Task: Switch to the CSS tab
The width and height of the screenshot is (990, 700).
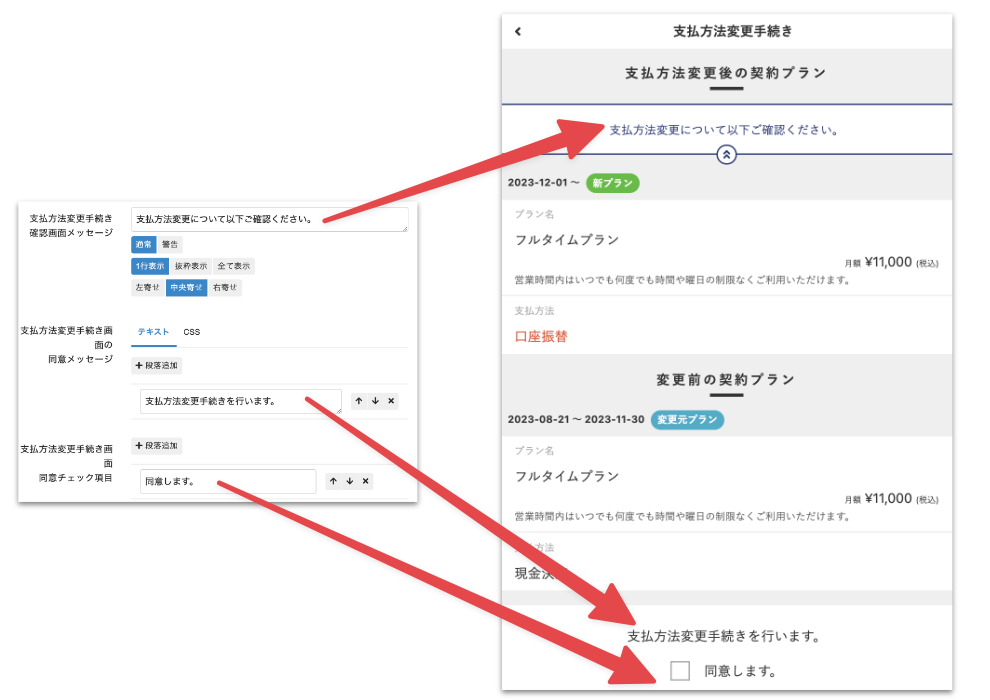Action: [x=191, y=331]
